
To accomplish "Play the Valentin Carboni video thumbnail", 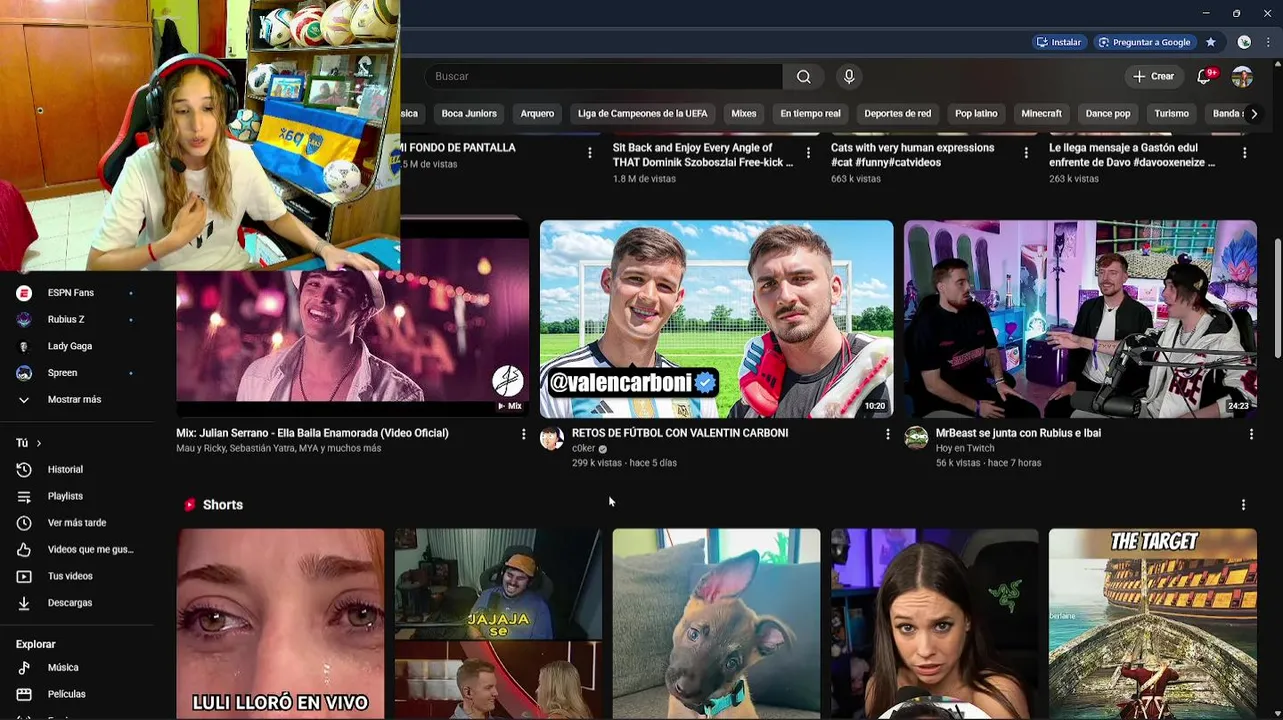I will pos(716,319).
